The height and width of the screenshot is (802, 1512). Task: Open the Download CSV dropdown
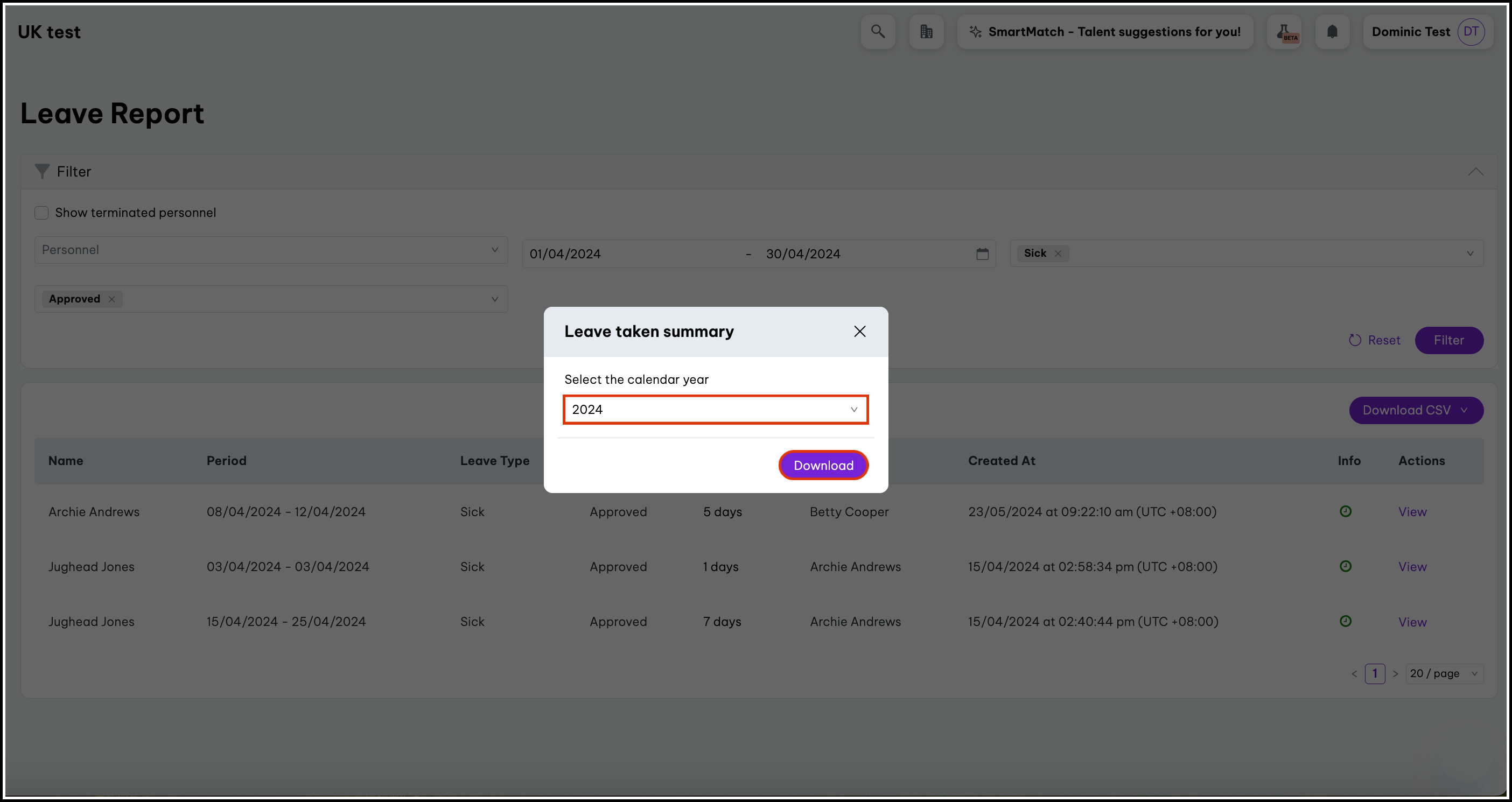[x=1416, y=410]
